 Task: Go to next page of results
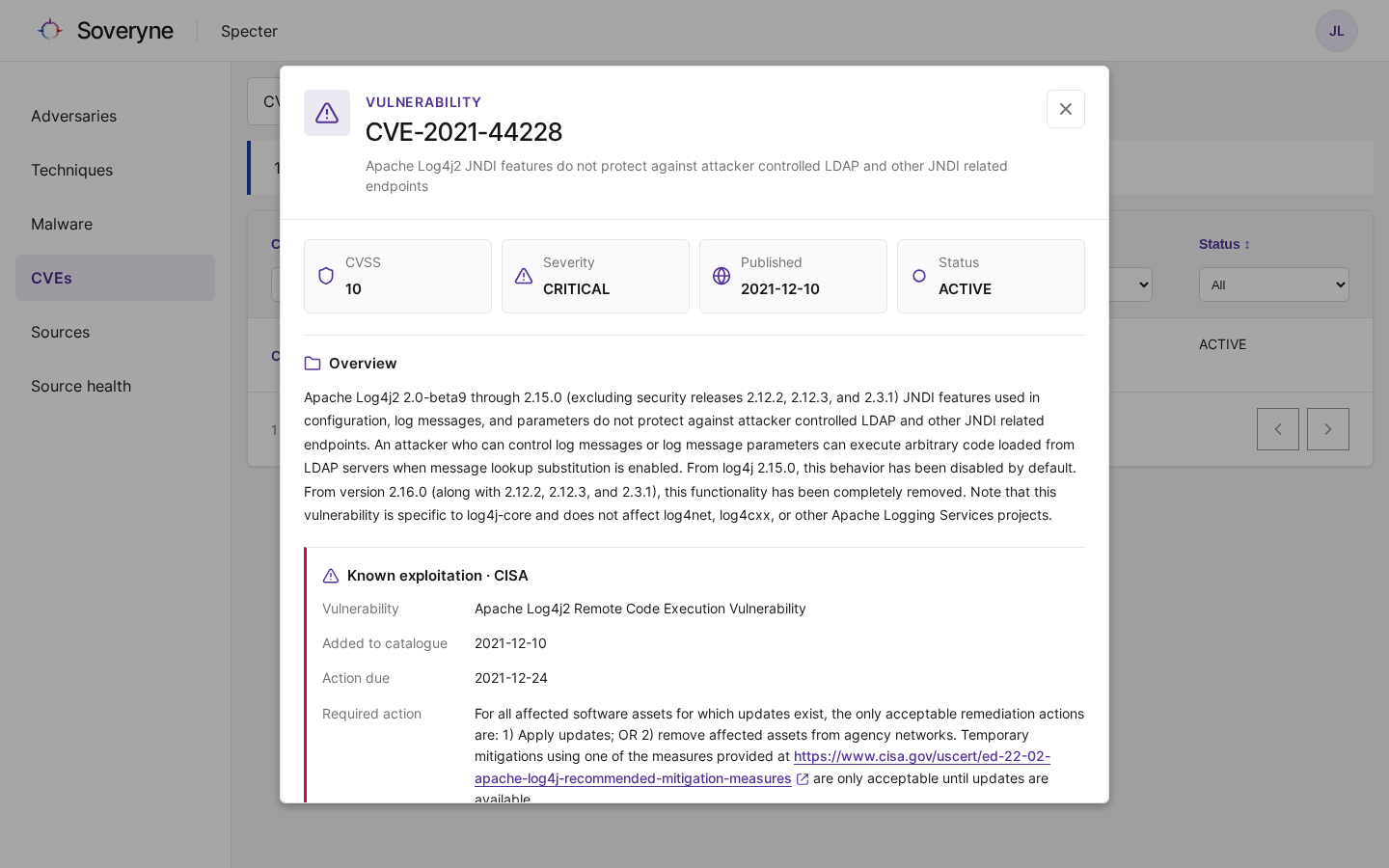tap(1328, 429)
